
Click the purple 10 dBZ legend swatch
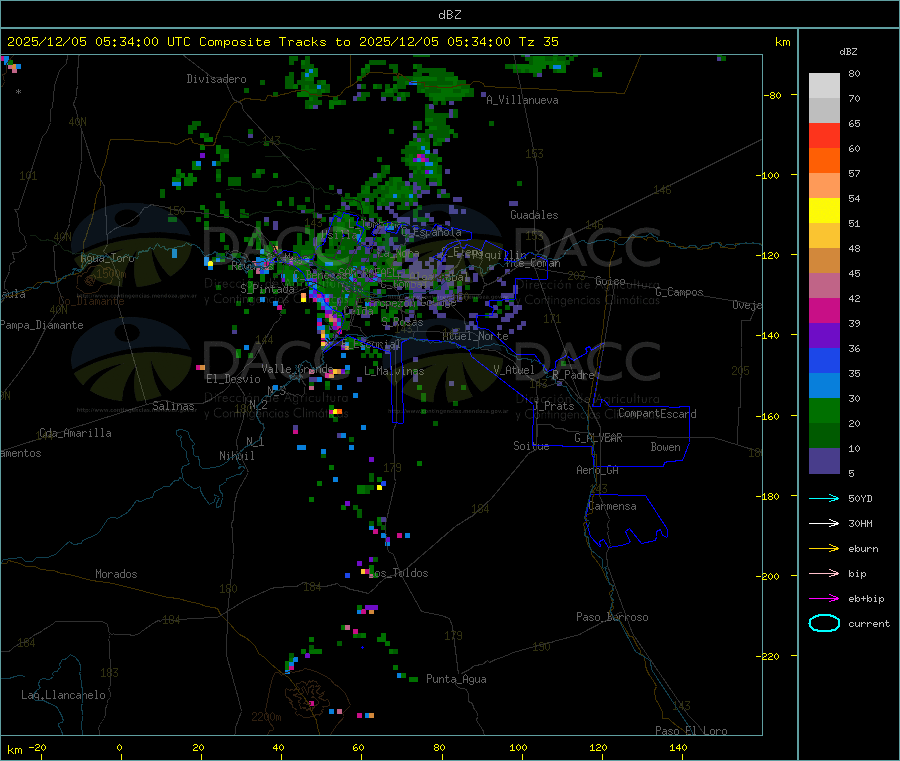pyautogui.click(x=824, y=461)
